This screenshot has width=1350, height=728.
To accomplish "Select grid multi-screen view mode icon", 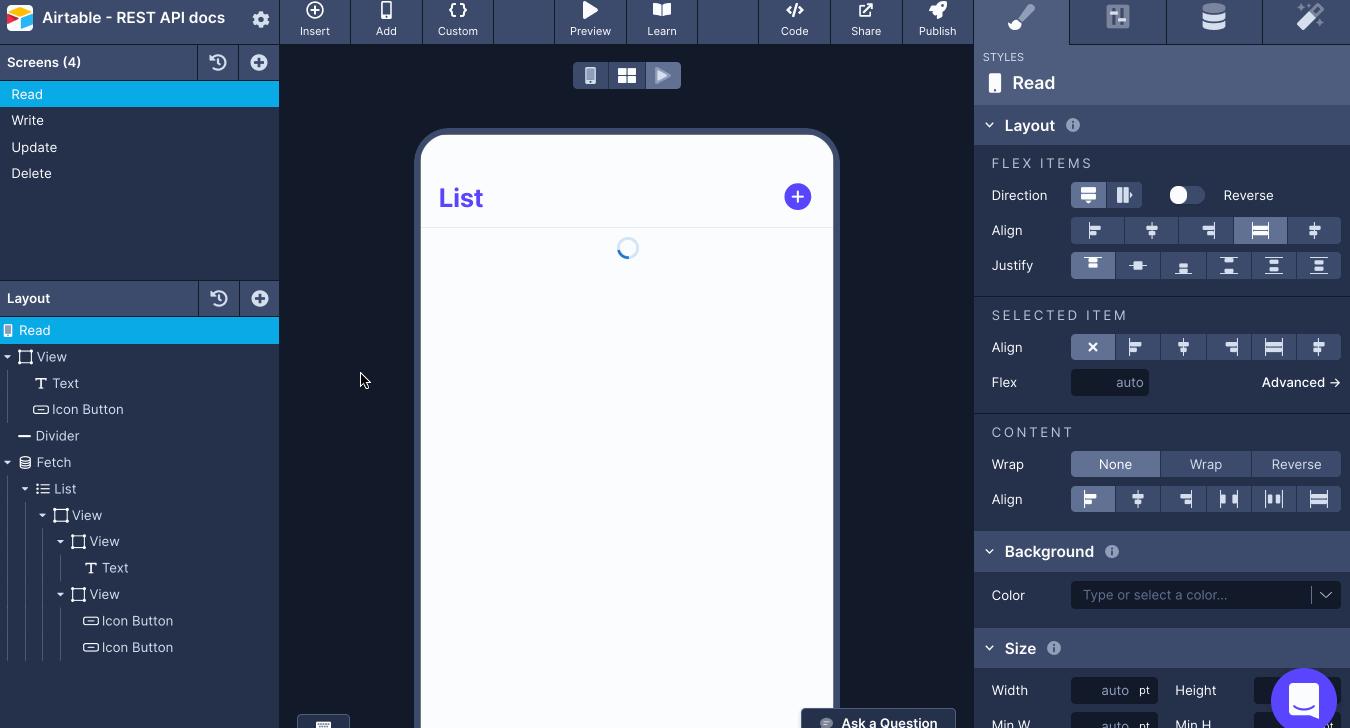I will [627, 75].
